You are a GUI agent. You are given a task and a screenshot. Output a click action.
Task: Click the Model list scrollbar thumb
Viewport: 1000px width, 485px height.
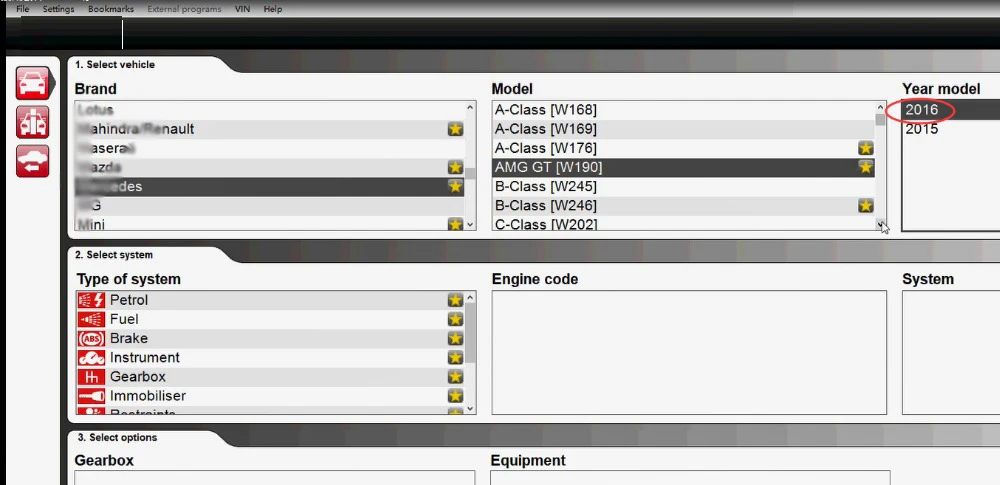coord(881,119)
